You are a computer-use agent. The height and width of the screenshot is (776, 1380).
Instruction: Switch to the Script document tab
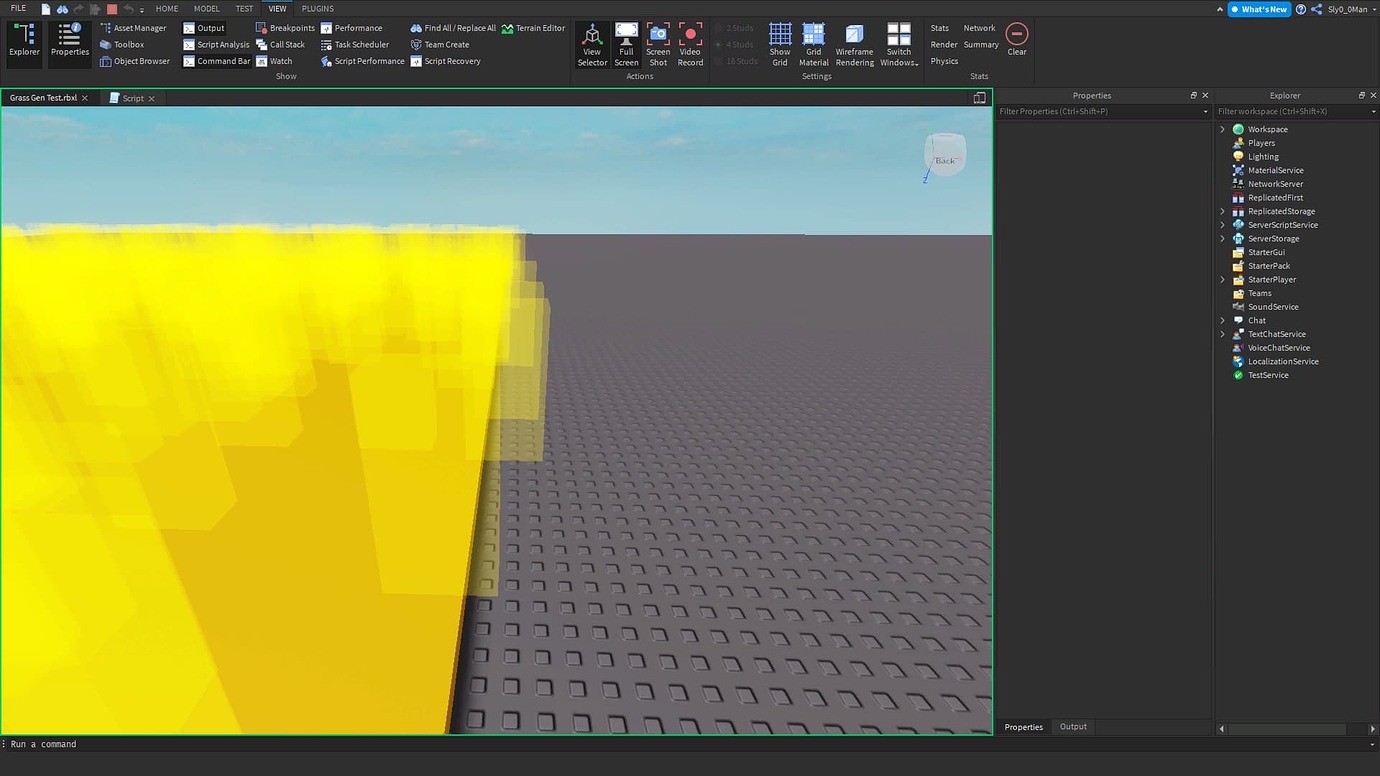133,98
